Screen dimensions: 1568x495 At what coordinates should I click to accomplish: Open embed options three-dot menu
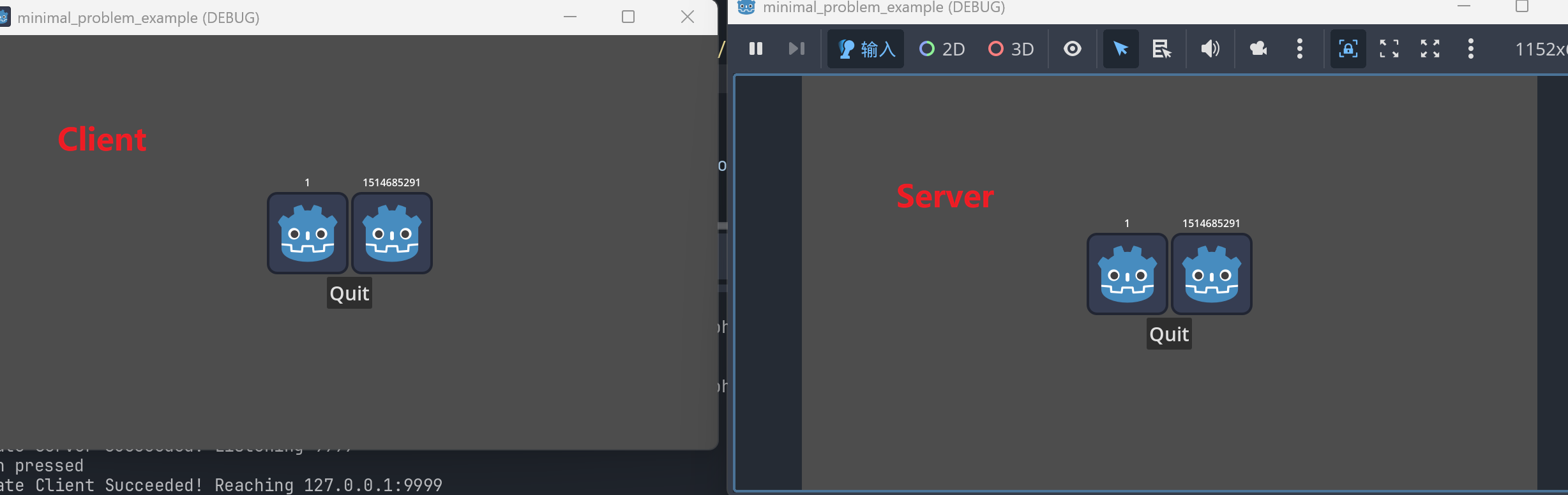1471,48
